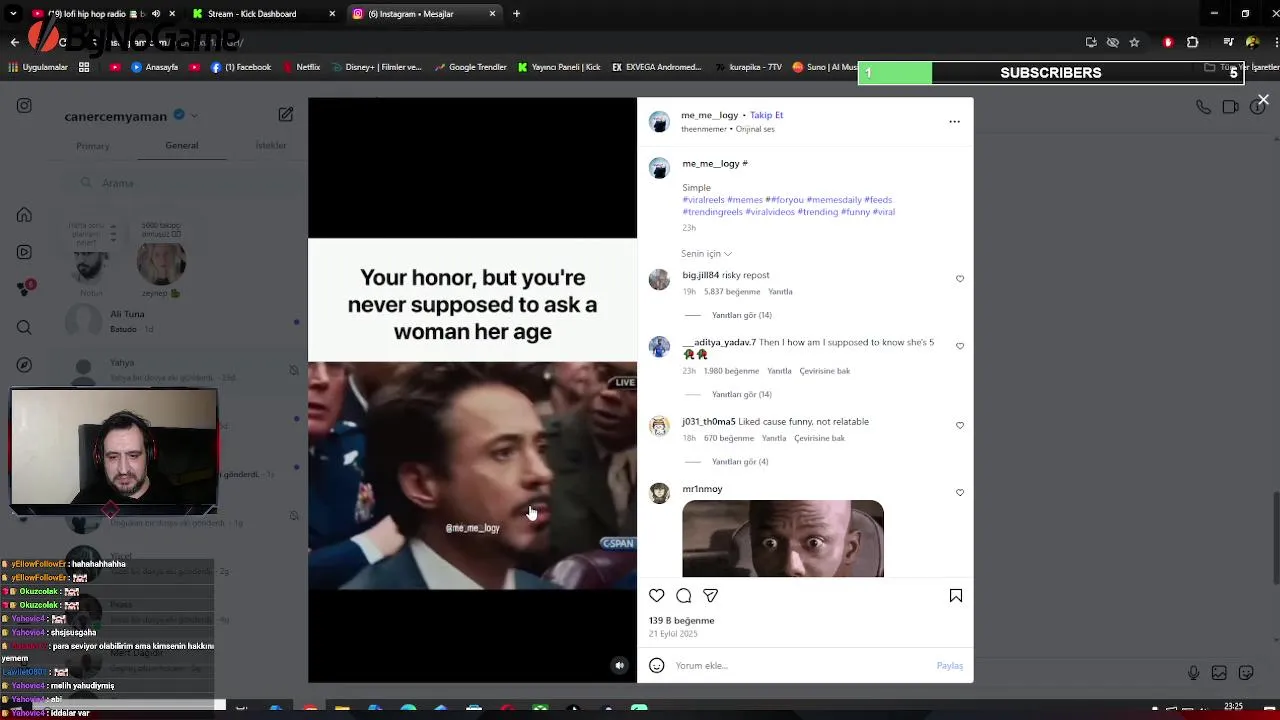1280x720 pixels.
Task: Open the Uygulamalar apps shortcut
Action: 38,67
